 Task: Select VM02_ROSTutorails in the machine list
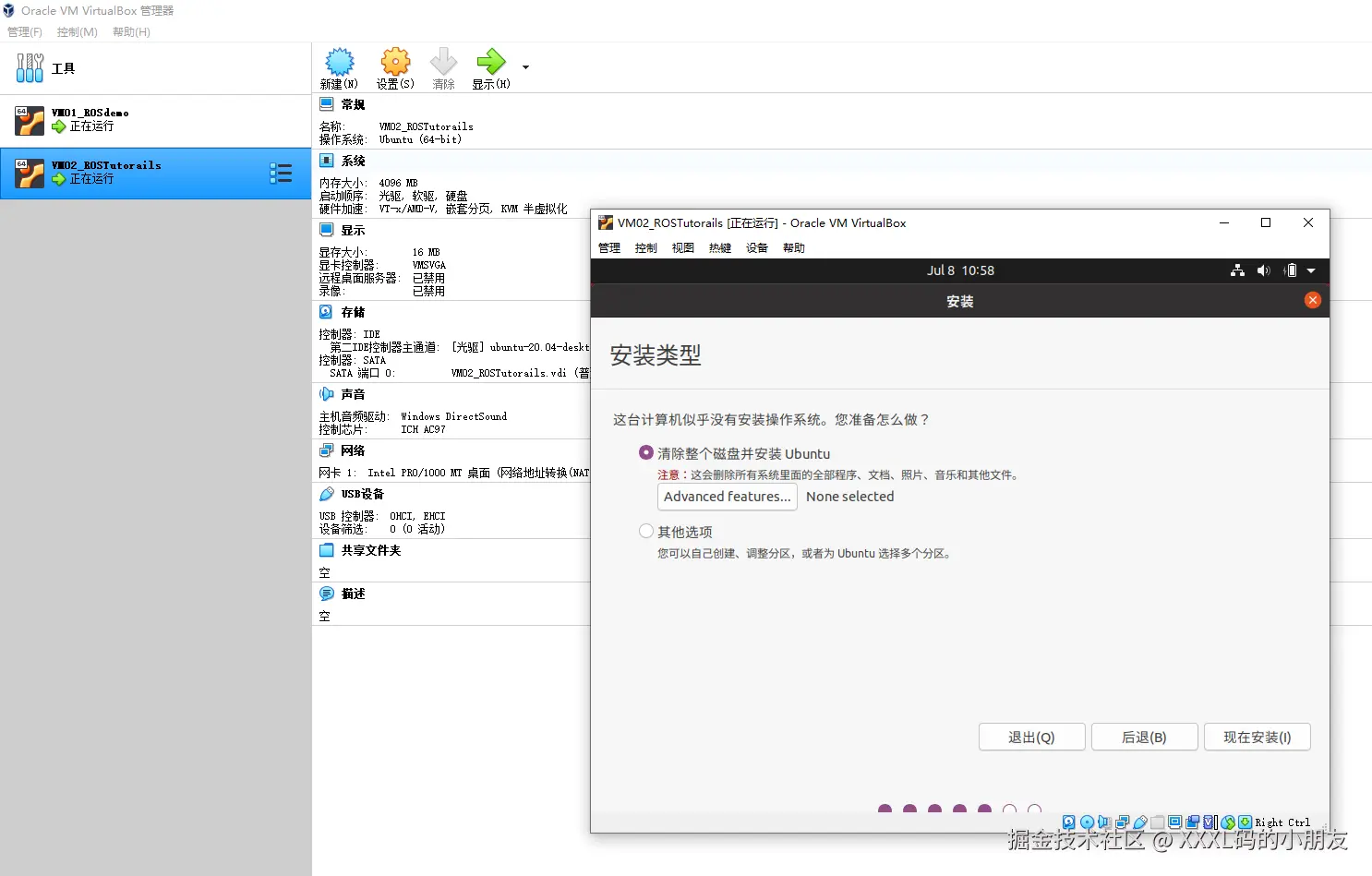coord(155,173)
